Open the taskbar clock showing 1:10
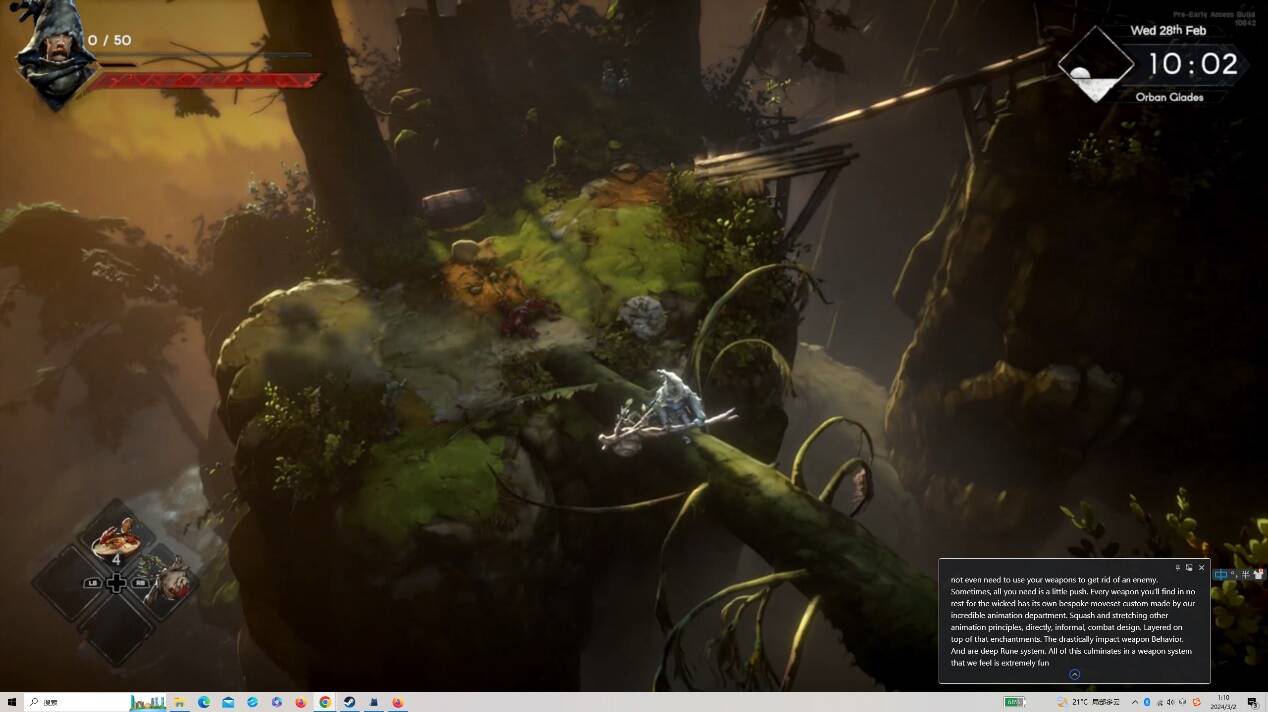This screenshot has width=1268, height=712. tap(1224, 702)
